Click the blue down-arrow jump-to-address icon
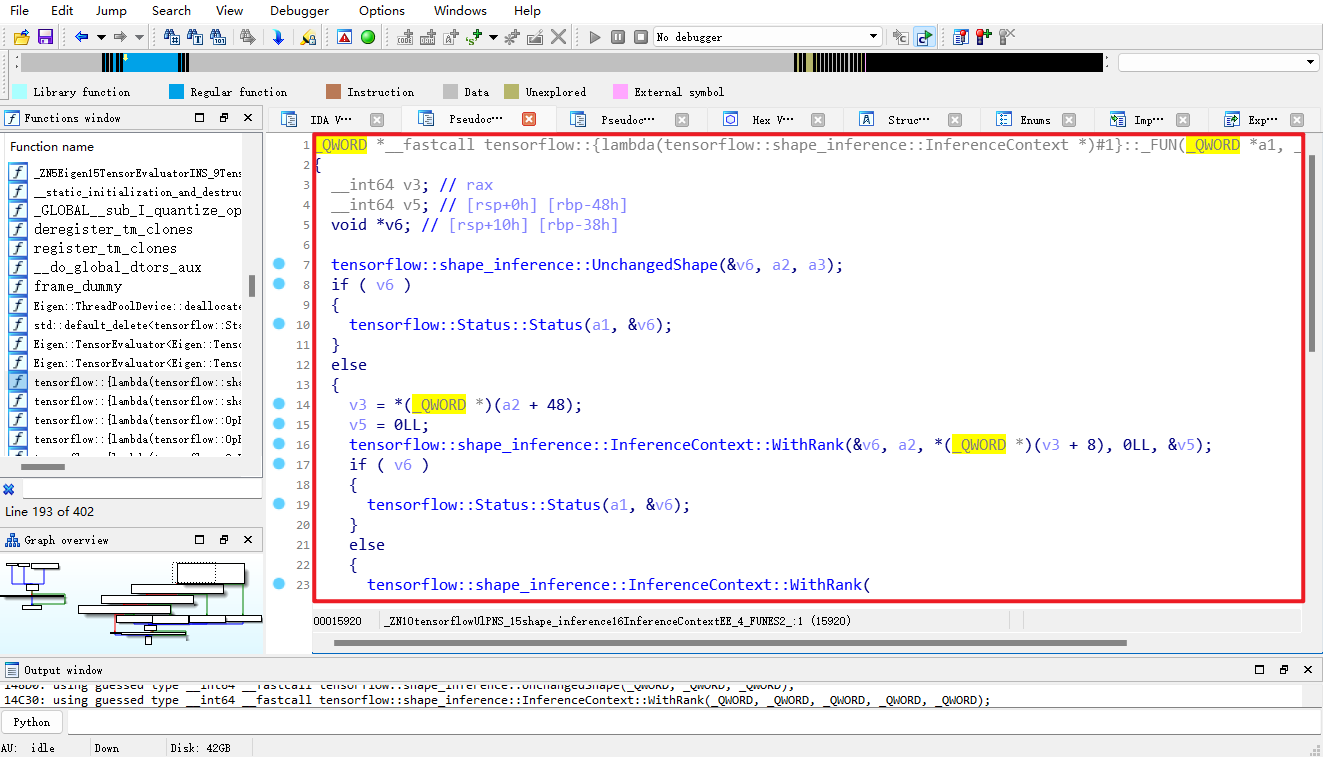 [278, 37]
